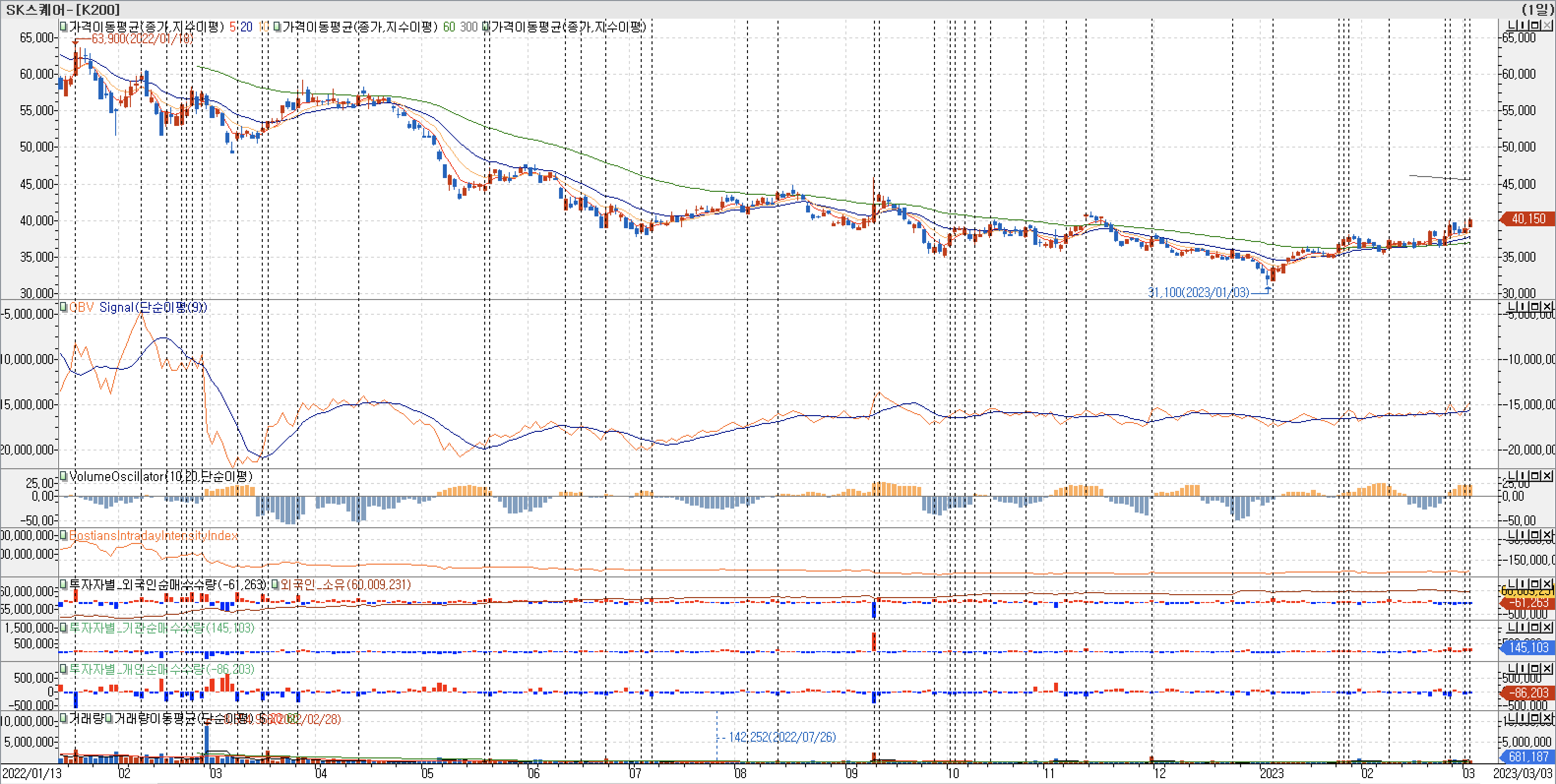The width and height of the screenshot is (1556, 784).
Task: Click the red 40,150 current price tag
Action: 1527,218
